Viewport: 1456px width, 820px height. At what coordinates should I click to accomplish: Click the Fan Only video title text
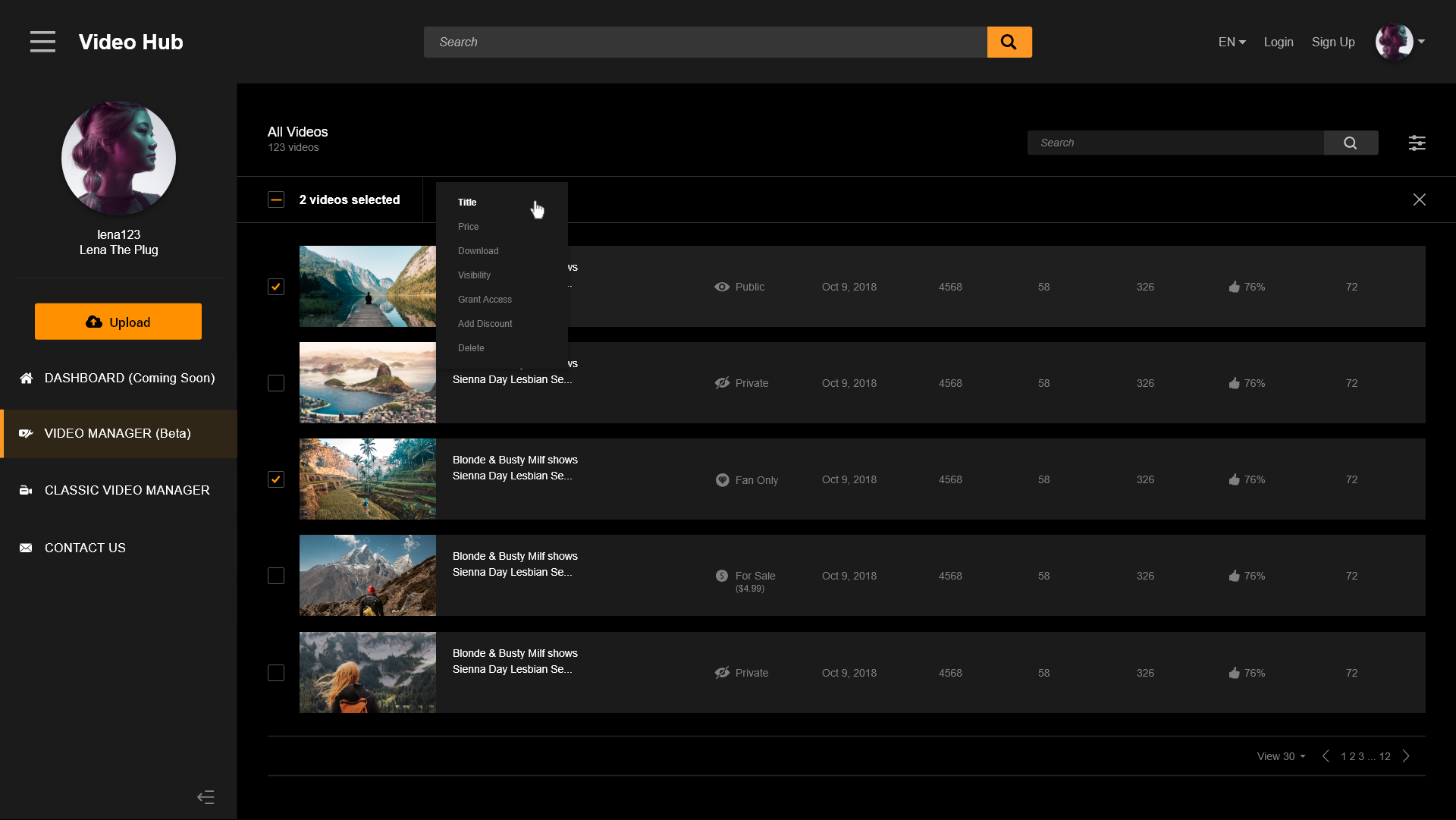coord(515,468)
